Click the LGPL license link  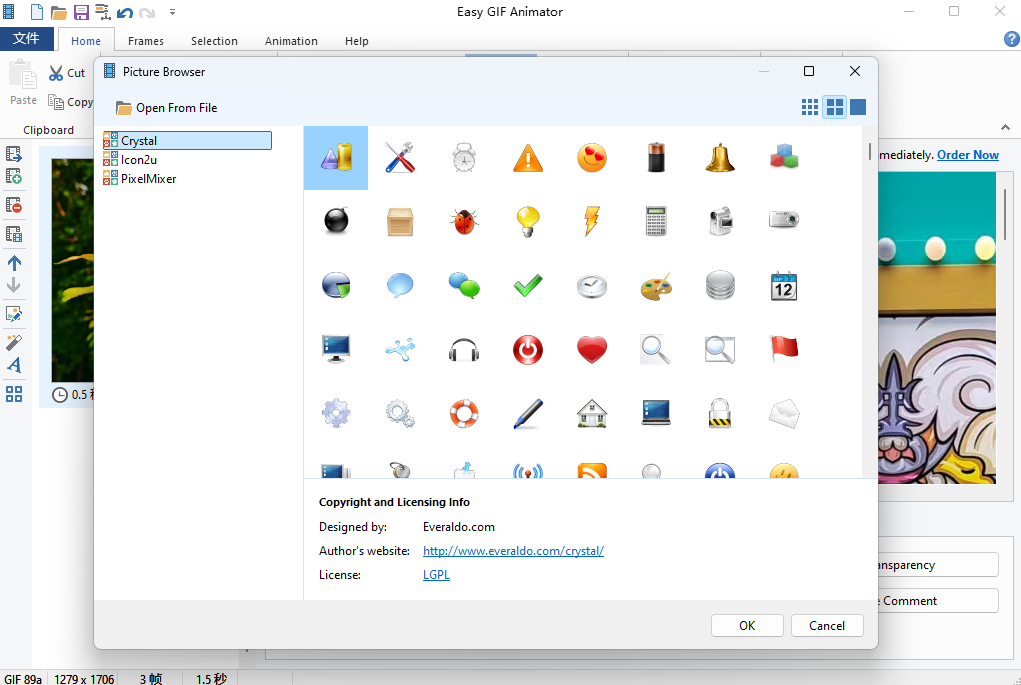coord(436,574)
